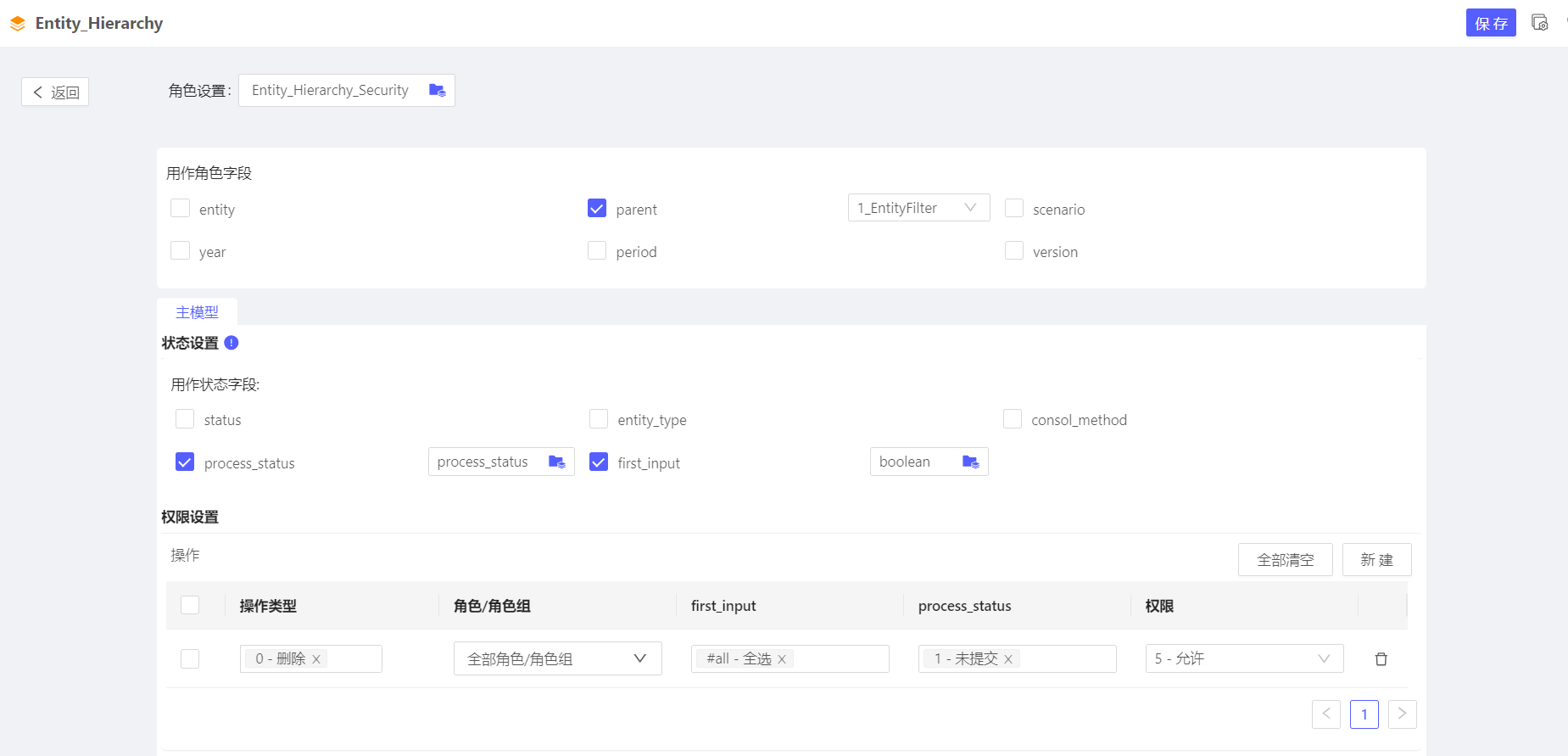The width and height of the screenshot is (1568, 756).
Task: Go to page 1 in pagination
Action: pos(1364,714)
